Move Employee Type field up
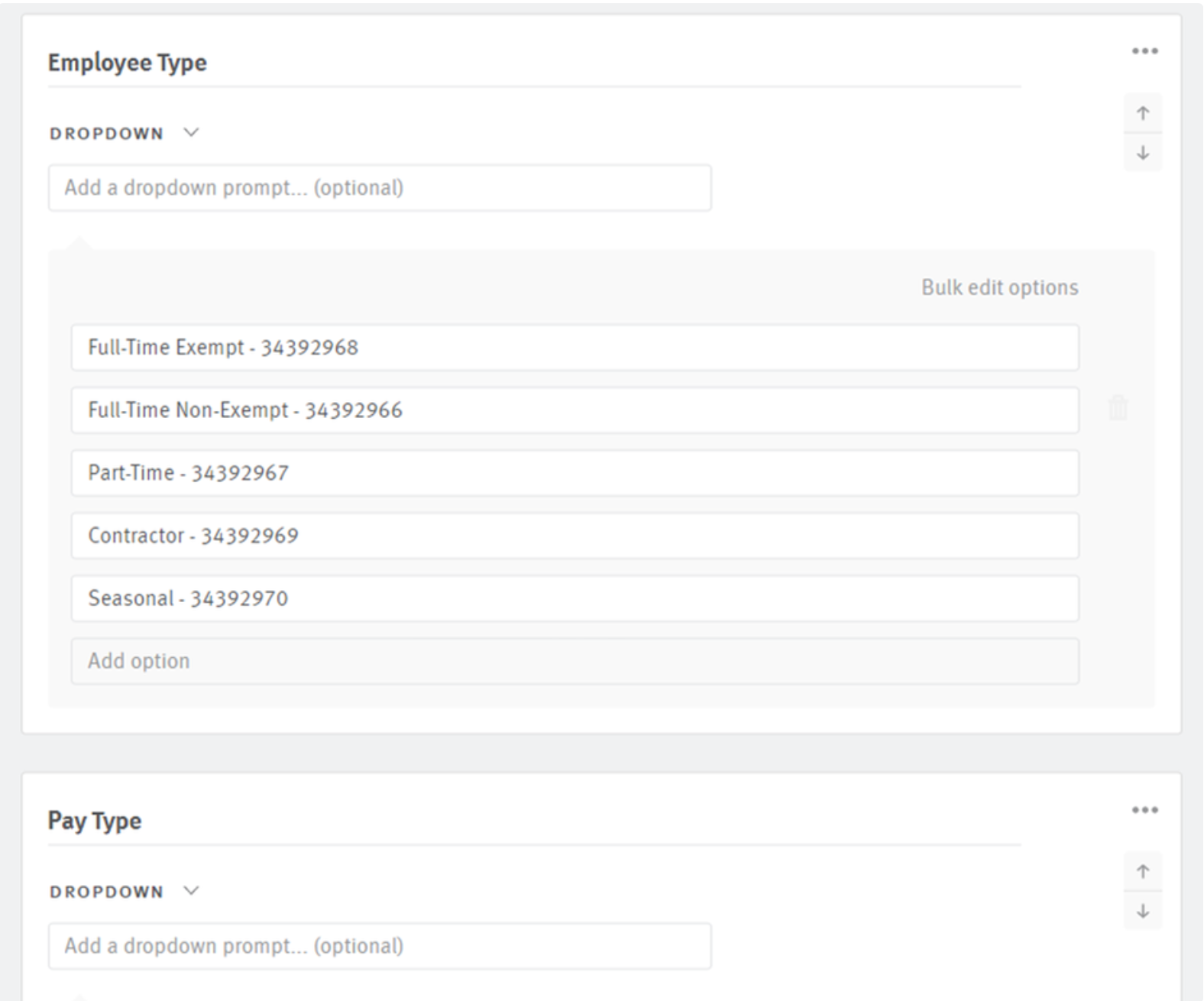1204x1001 pixels. (x=1143, y=114)
